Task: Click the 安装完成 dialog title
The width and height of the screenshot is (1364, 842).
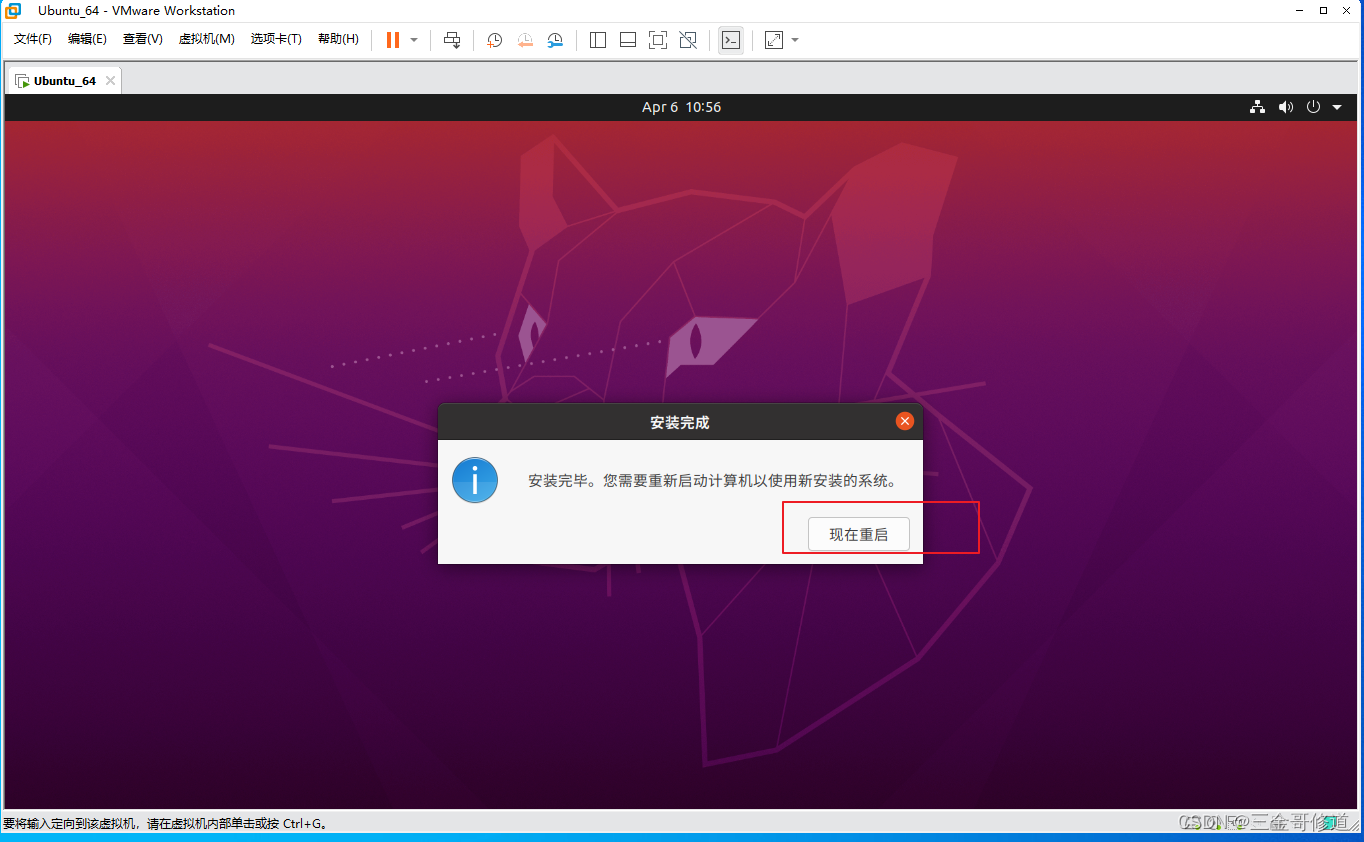Action: [x=680, y=422]
